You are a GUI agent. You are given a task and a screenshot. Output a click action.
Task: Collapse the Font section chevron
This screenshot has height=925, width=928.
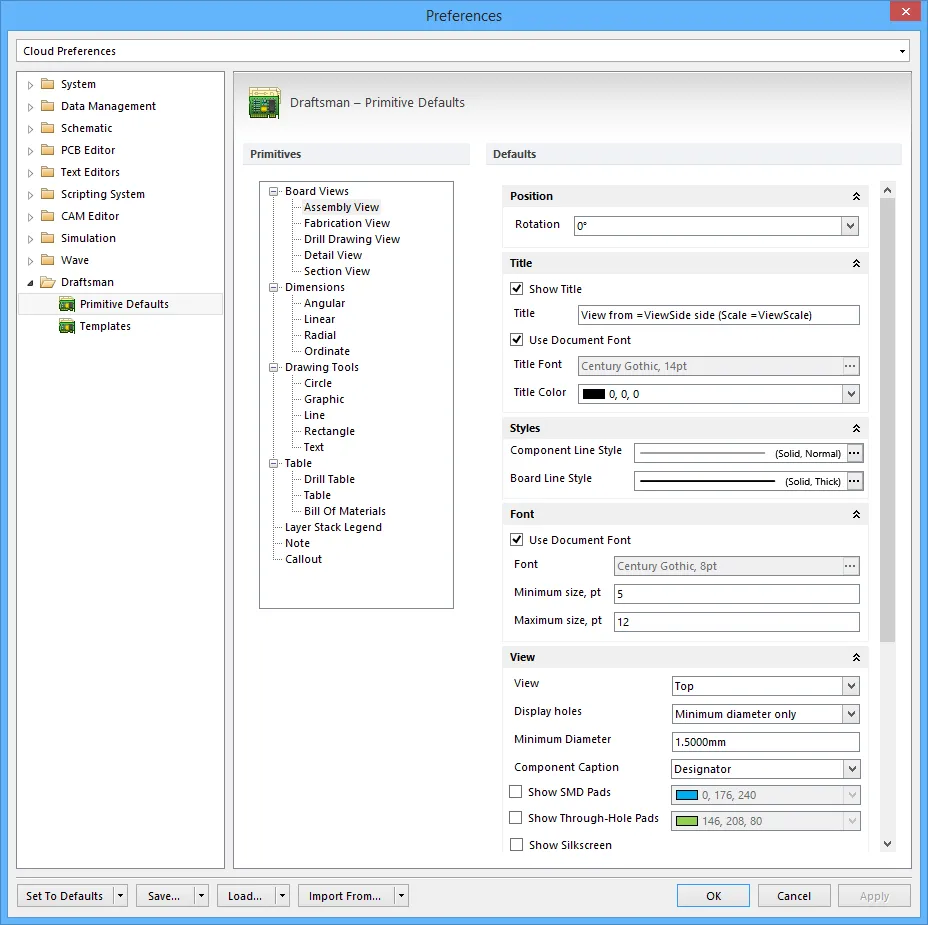click(x=856, y=515)
